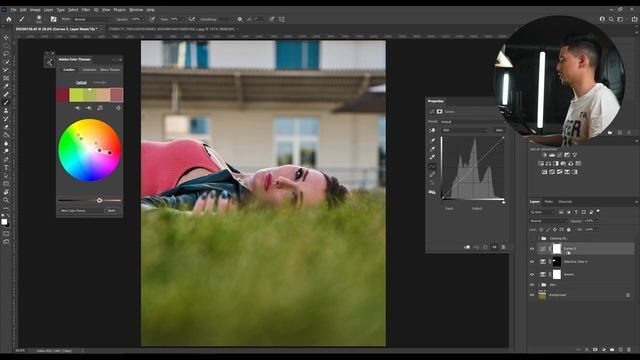Viewport: 640px width, 360px height.
Task: Select the Zoom tool in toolbar
Action: coord(6,200)
